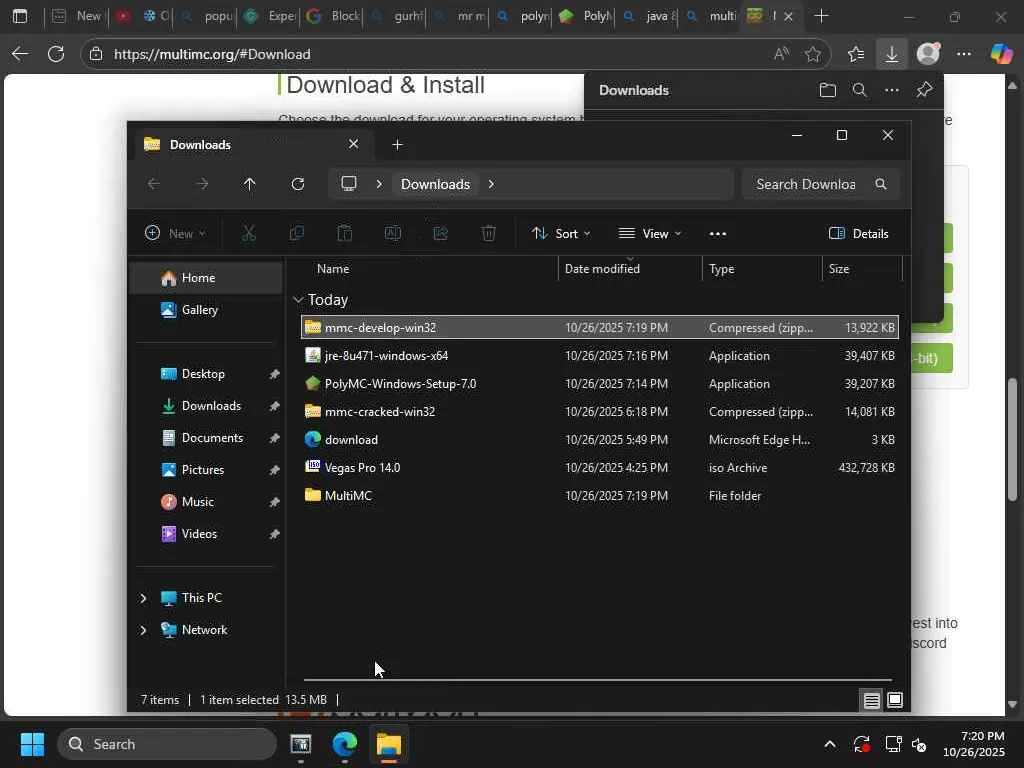
Task: Select Gallery in the navigation pane
Action: (199, 310)
